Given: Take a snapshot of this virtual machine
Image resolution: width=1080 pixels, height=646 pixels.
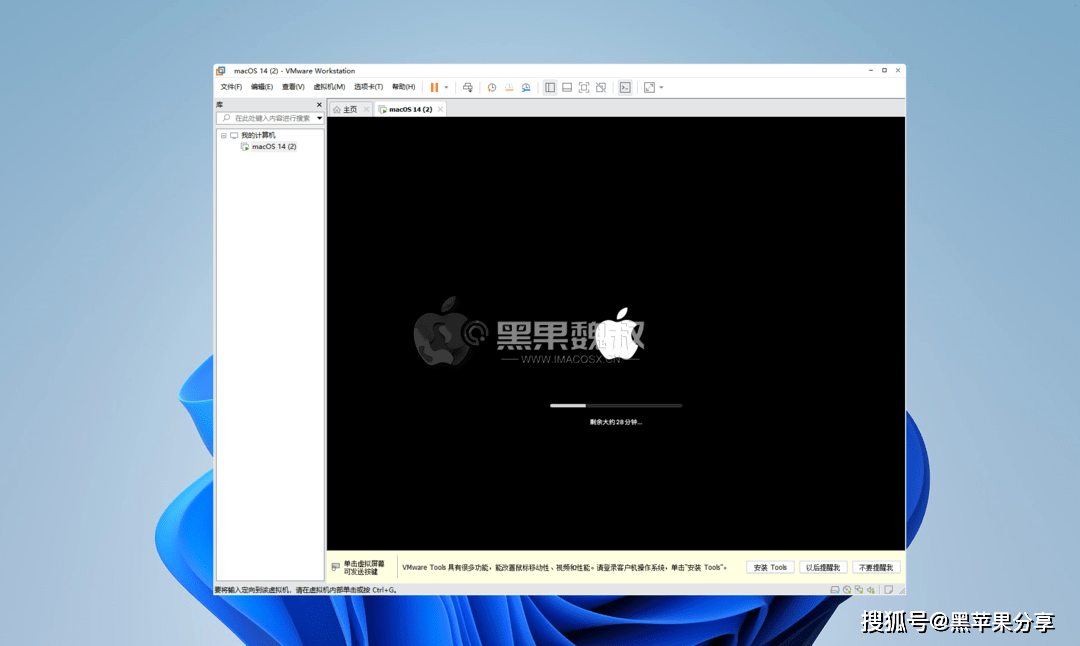Looking at the screenshot, I should click(x=492, y=87).
